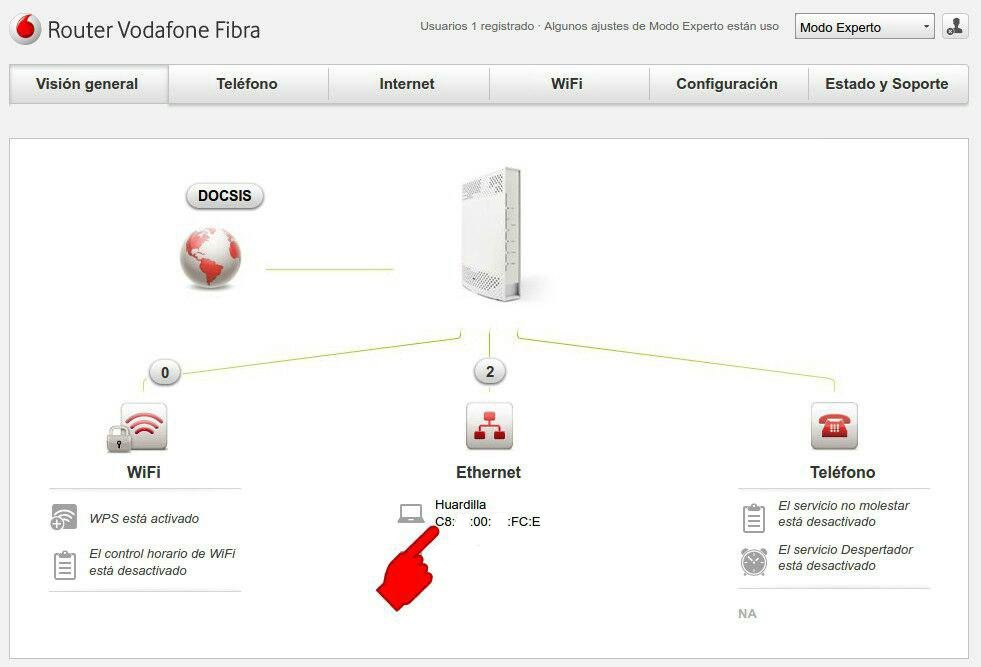Click the WPS status icon
The width and height of the screenshot is (981, 667).
coord(64,517)
